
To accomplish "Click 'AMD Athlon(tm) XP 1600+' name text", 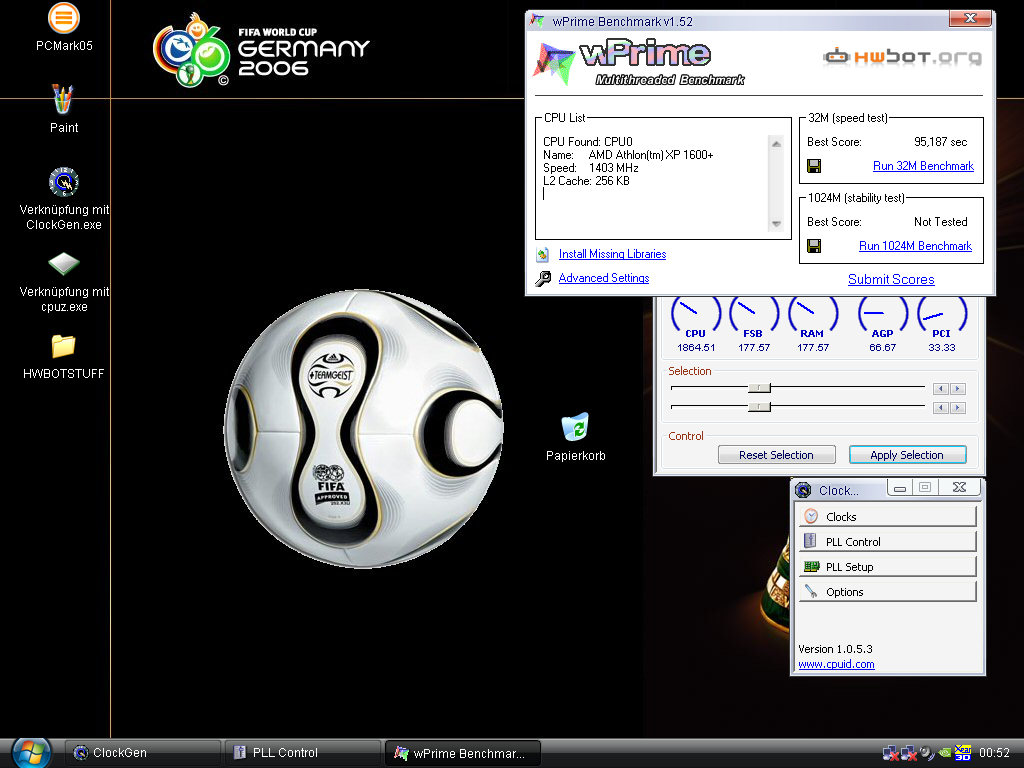I will tap(650, 155).
